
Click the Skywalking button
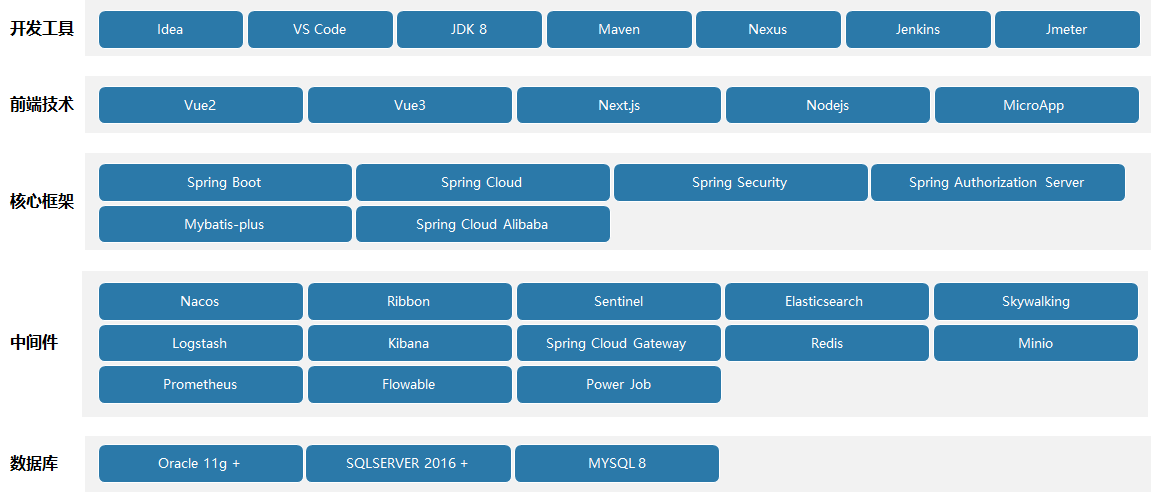tap(1035, 302)
